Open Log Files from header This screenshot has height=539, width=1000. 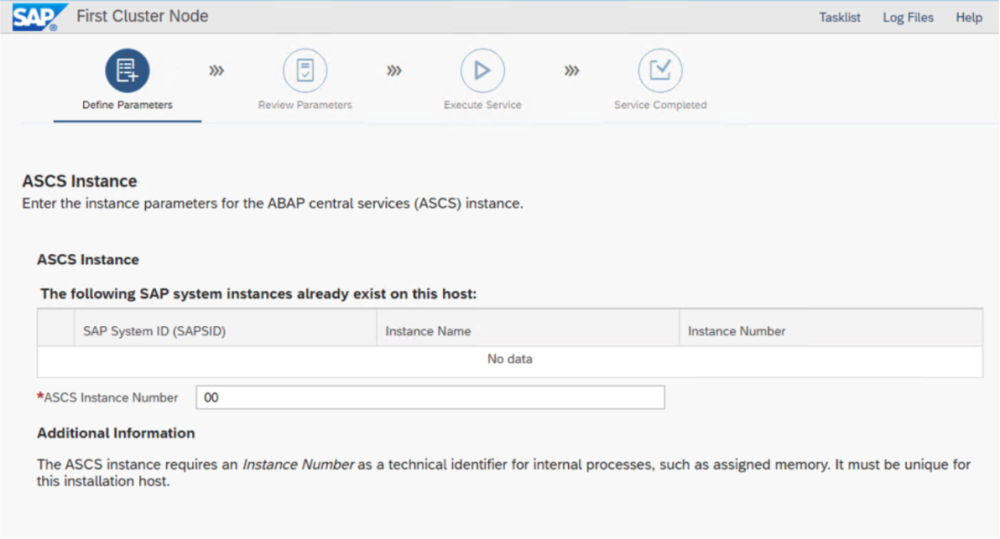(x=908, y=18)
